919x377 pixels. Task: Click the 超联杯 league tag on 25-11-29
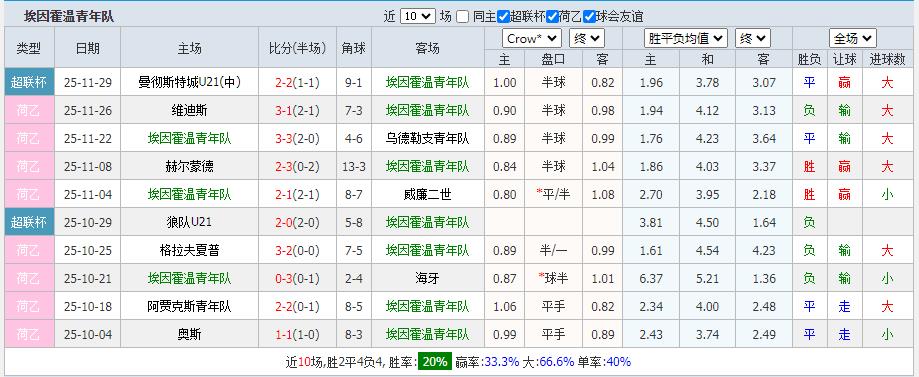tap(29, 83)
